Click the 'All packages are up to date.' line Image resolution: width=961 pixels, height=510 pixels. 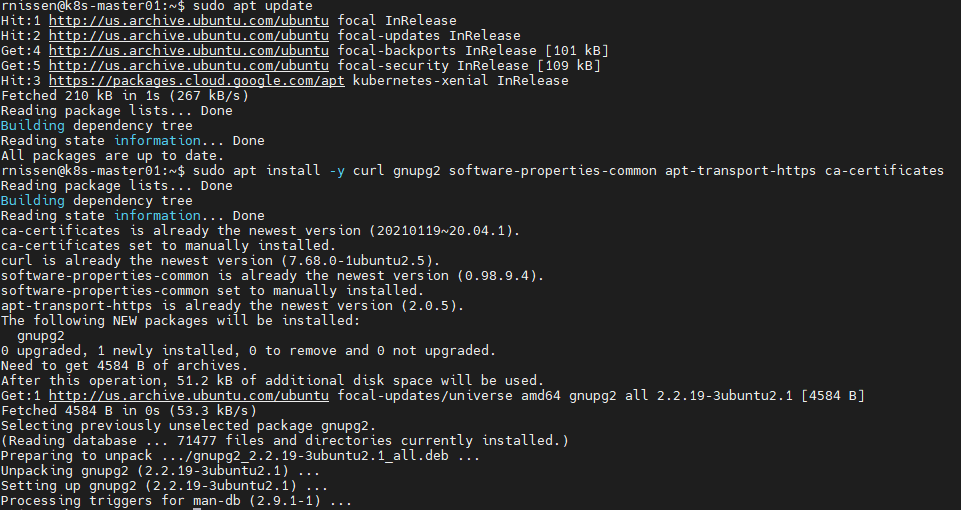click(111, 156)
